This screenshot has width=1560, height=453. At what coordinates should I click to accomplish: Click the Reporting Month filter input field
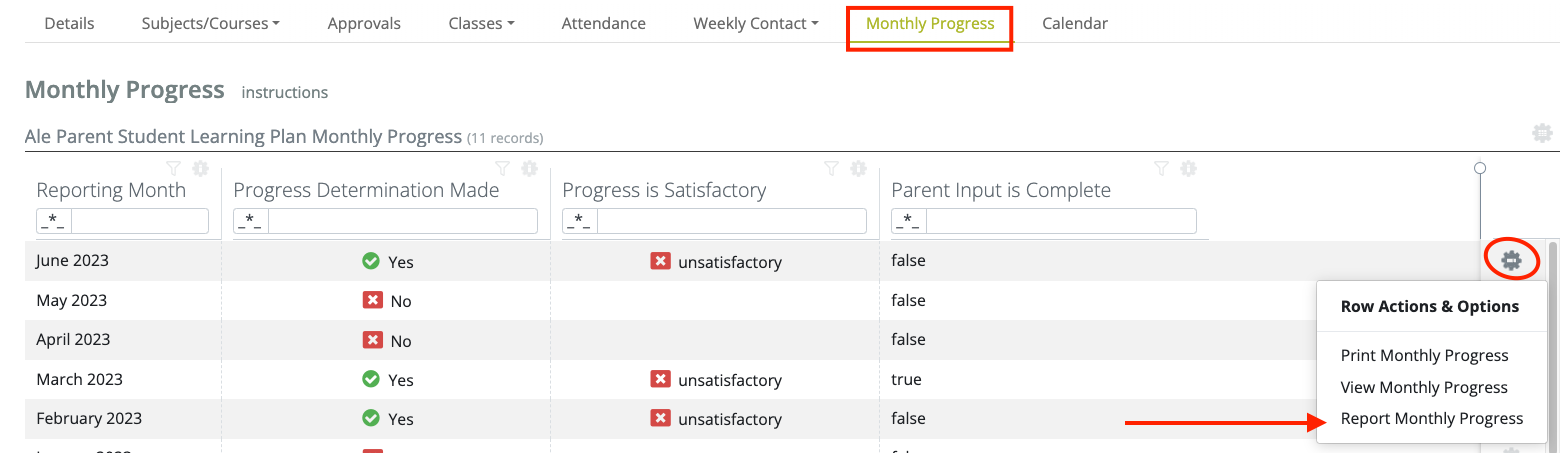139,221
